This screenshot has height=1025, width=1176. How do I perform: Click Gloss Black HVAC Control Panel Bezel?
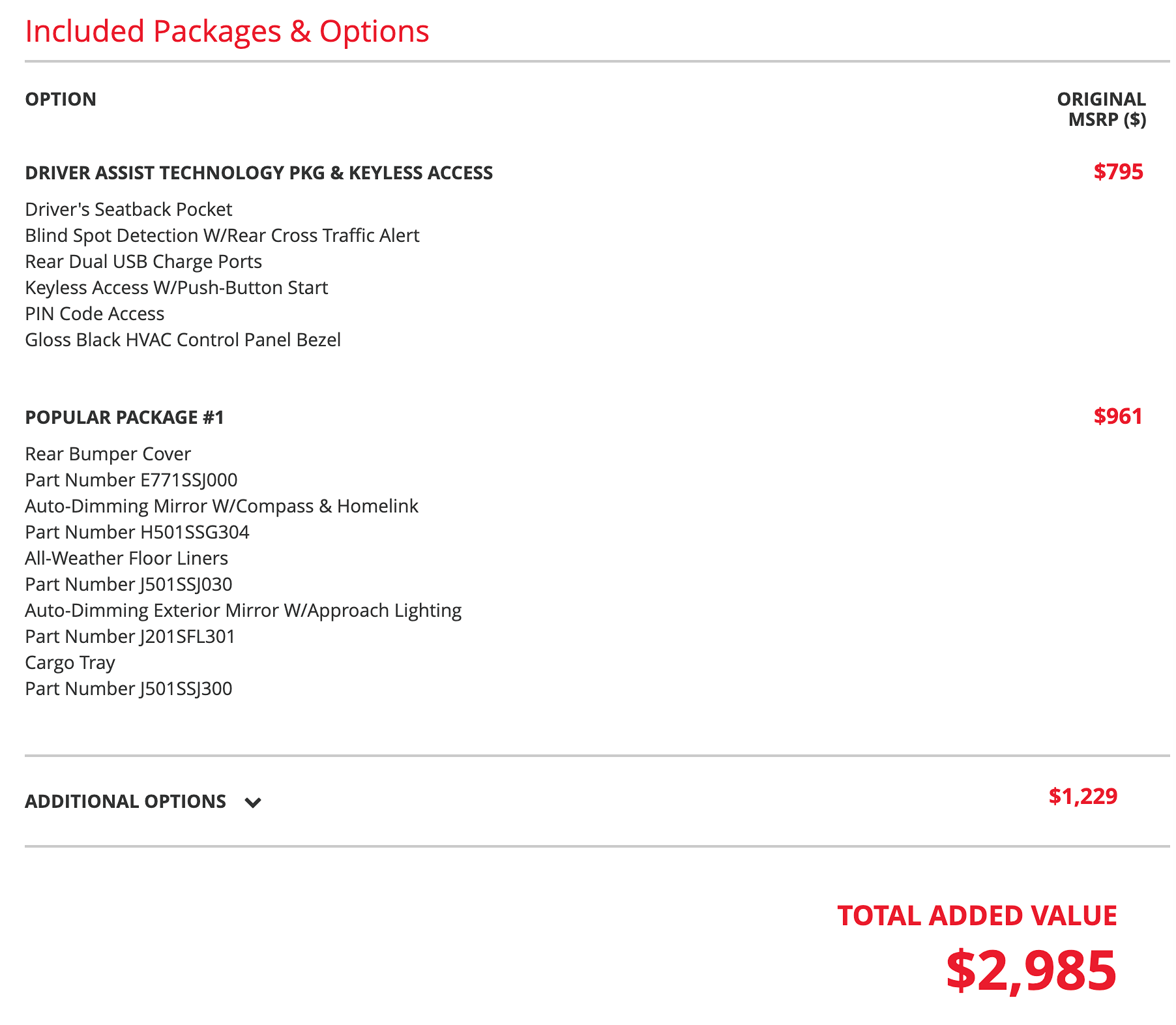tap(183, 340)
